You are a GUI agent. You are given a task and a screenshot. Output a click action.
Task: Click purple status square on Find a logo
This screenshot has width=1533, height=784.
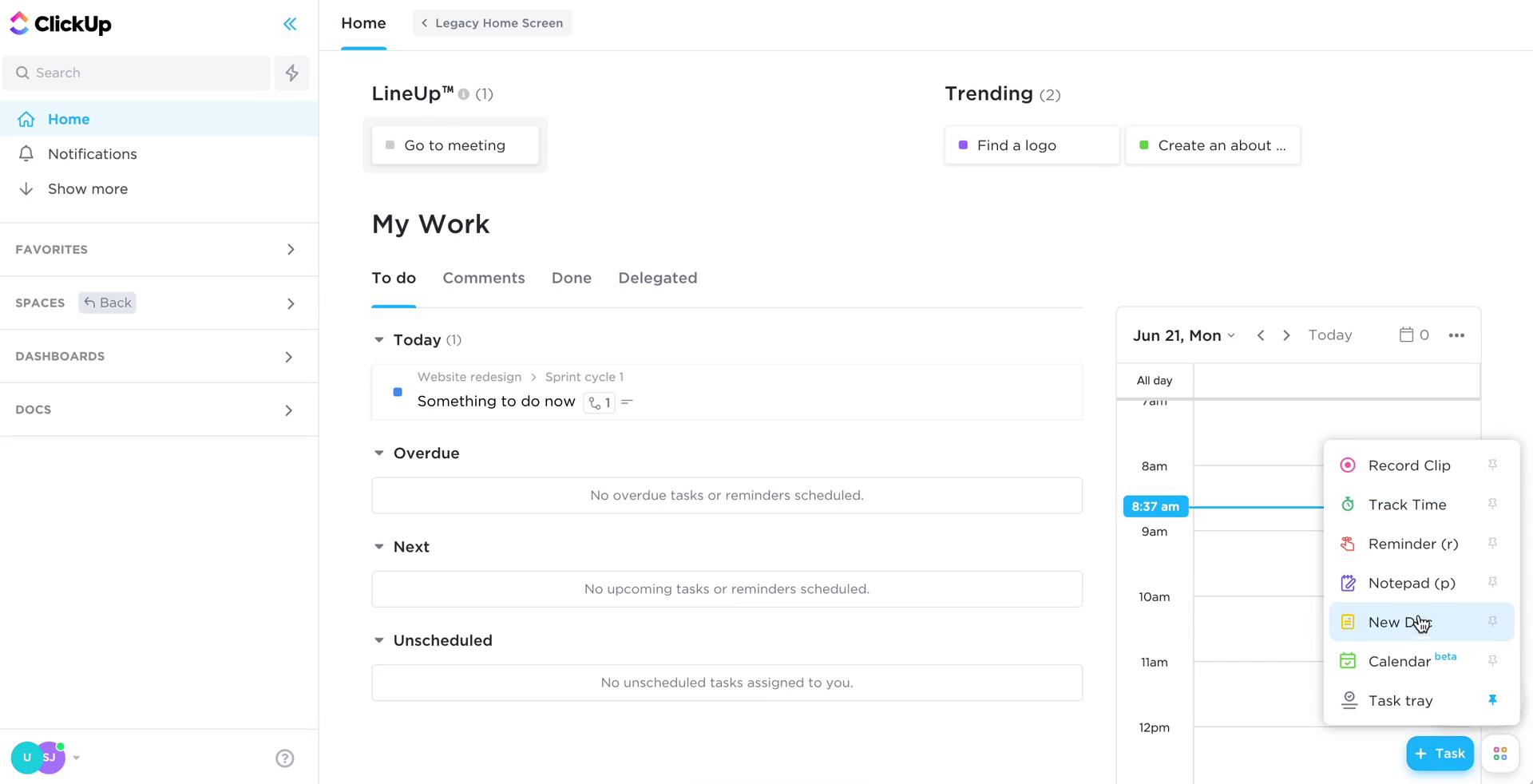click(x=963, y=145)
